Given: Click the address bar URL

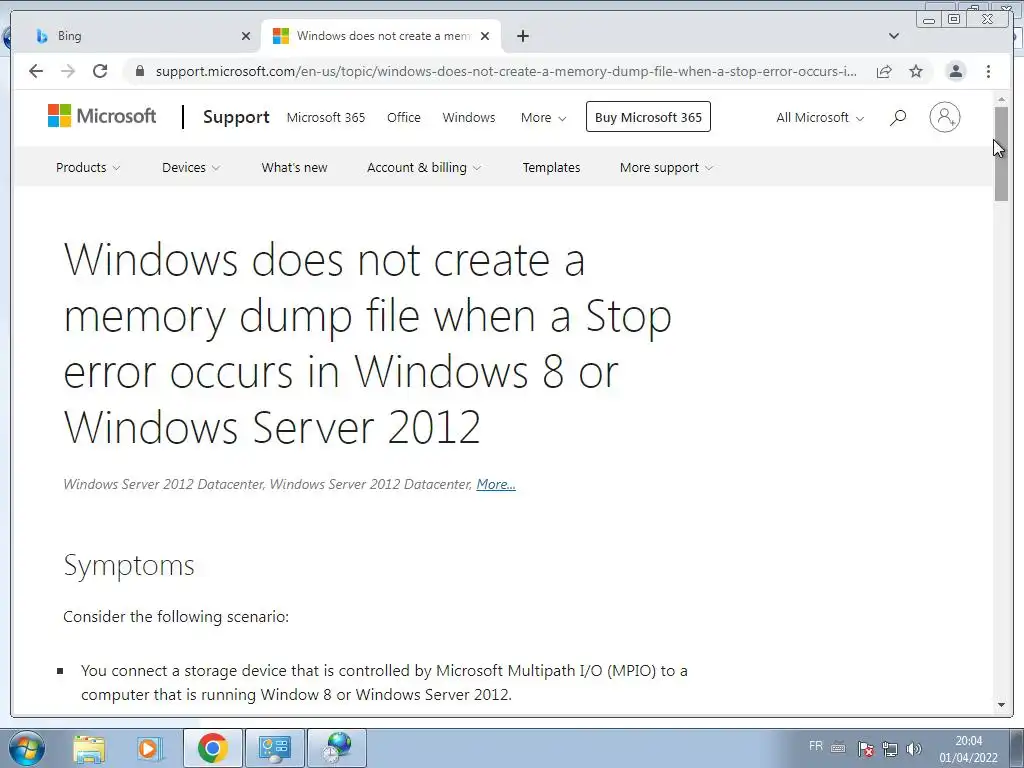Looking at the screenshot, I should 506,71.
